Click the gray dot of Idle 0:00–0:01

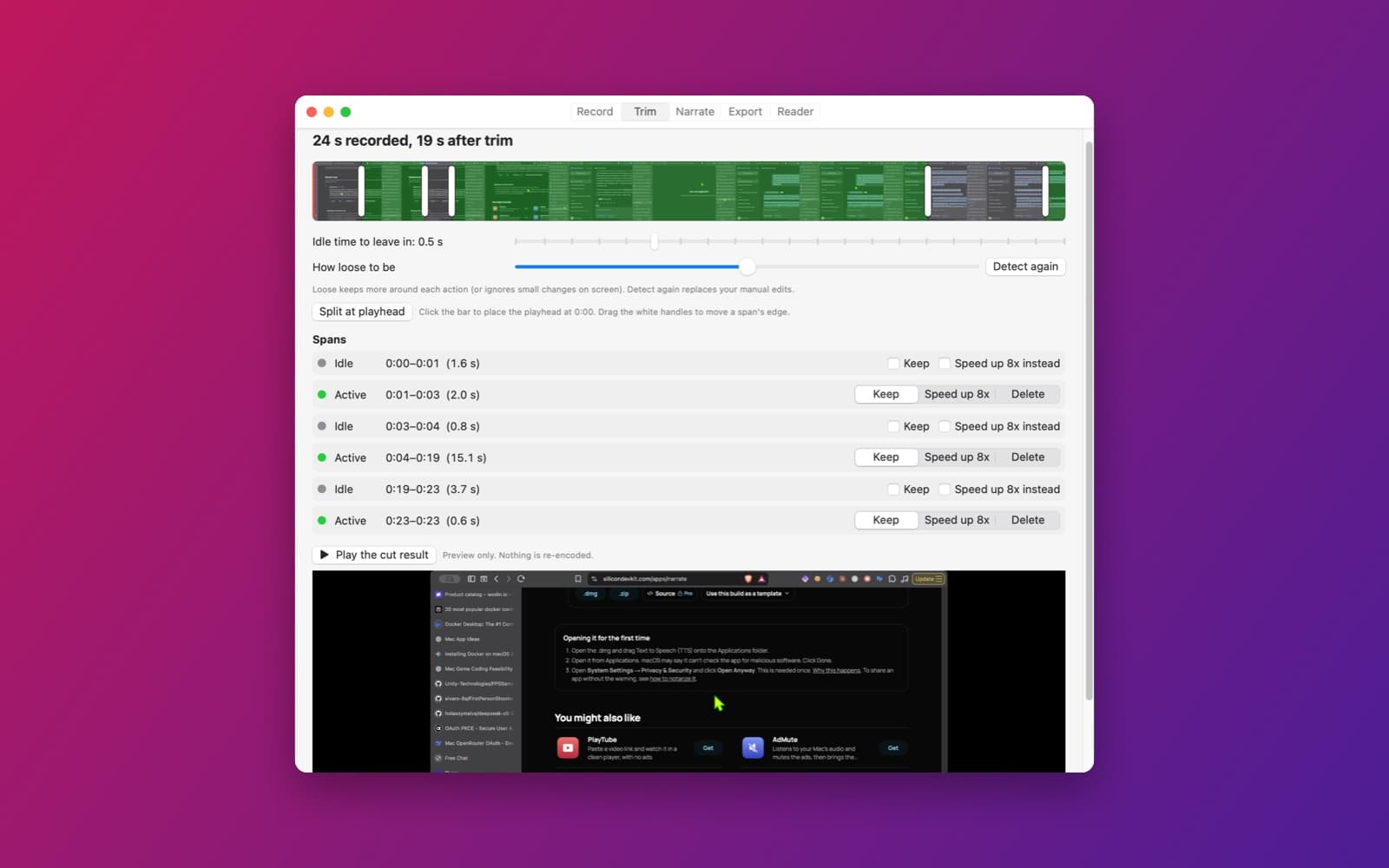click(322, 364)
